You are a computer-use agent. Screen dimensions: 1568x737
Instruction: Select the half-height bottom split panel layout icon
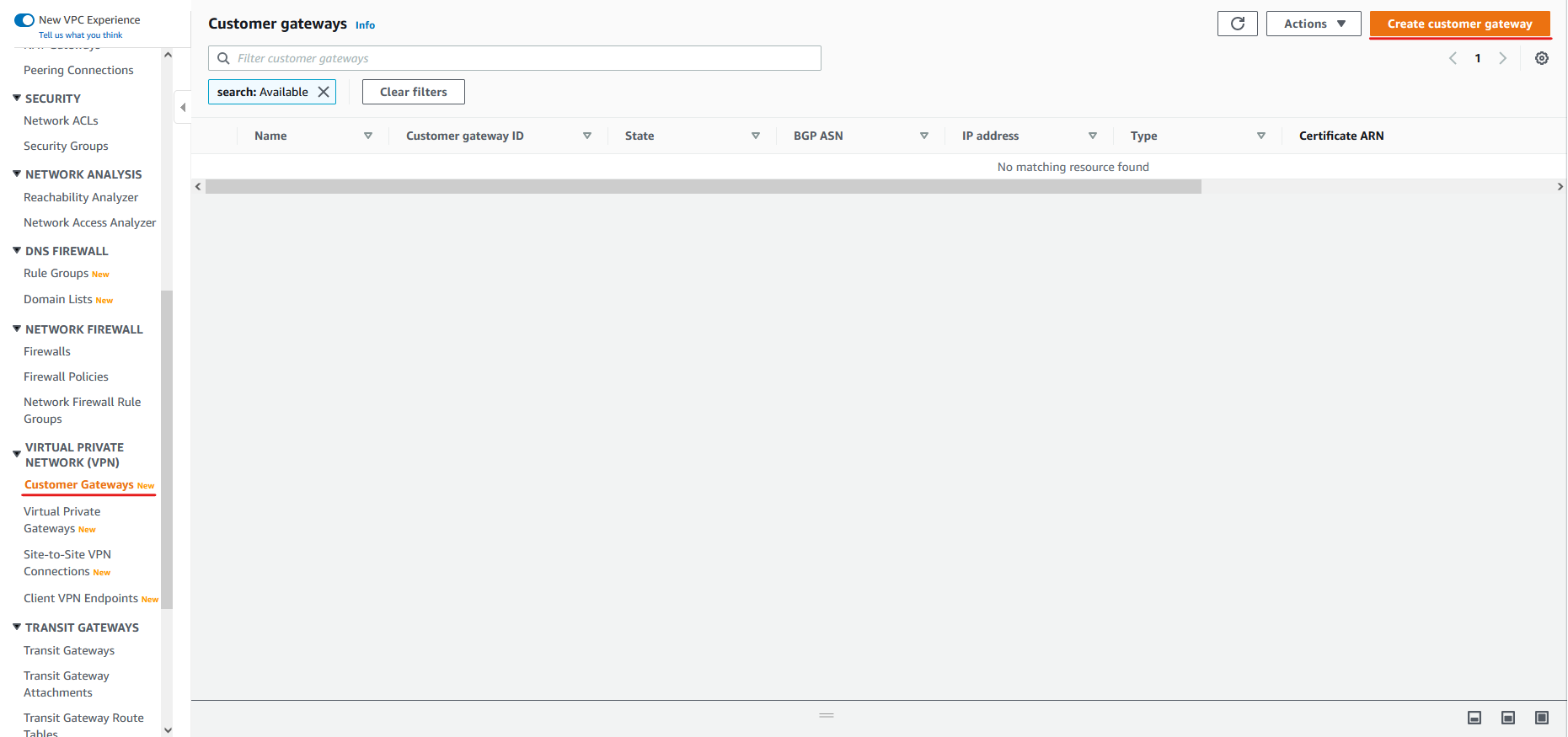click(1508, 718)
